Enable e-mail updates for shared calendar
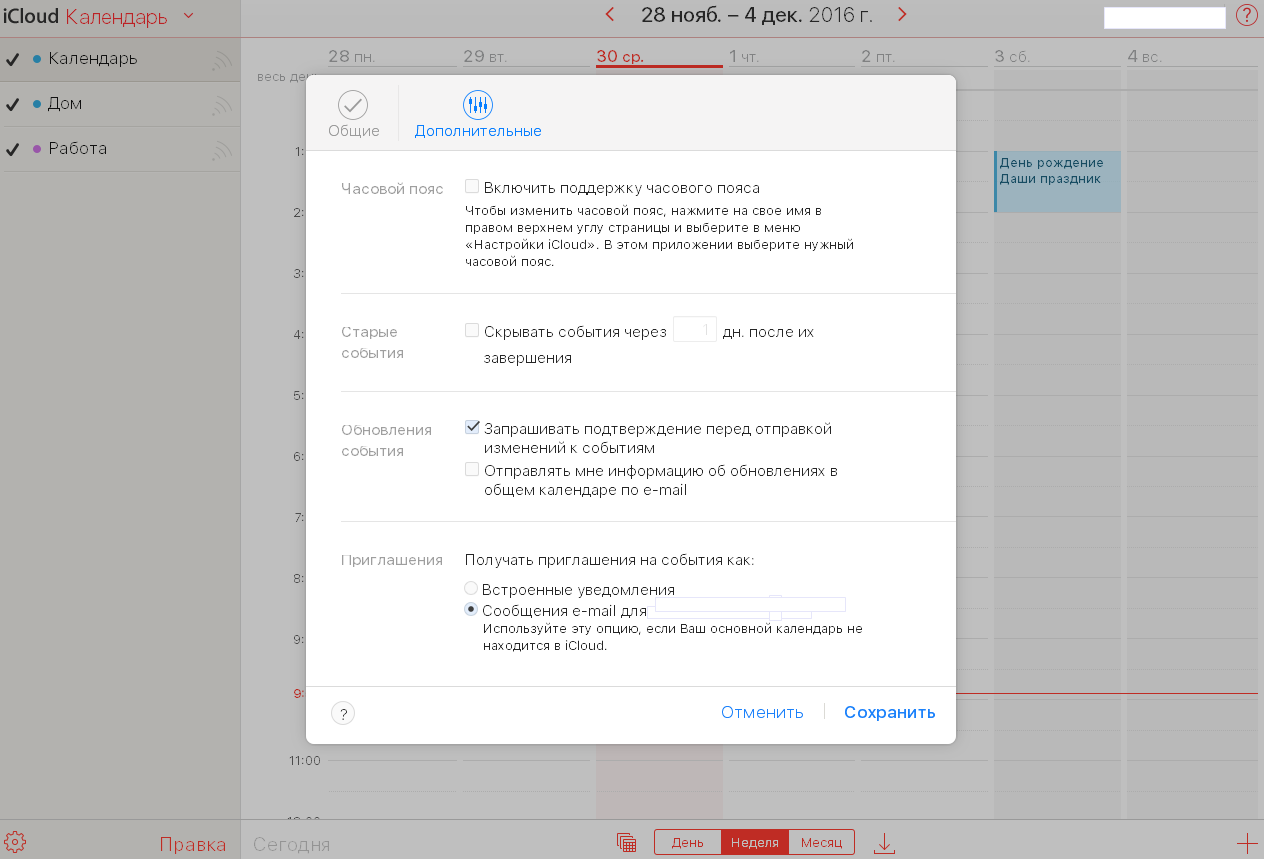The image size is (1264, 859). click(472, 469)
